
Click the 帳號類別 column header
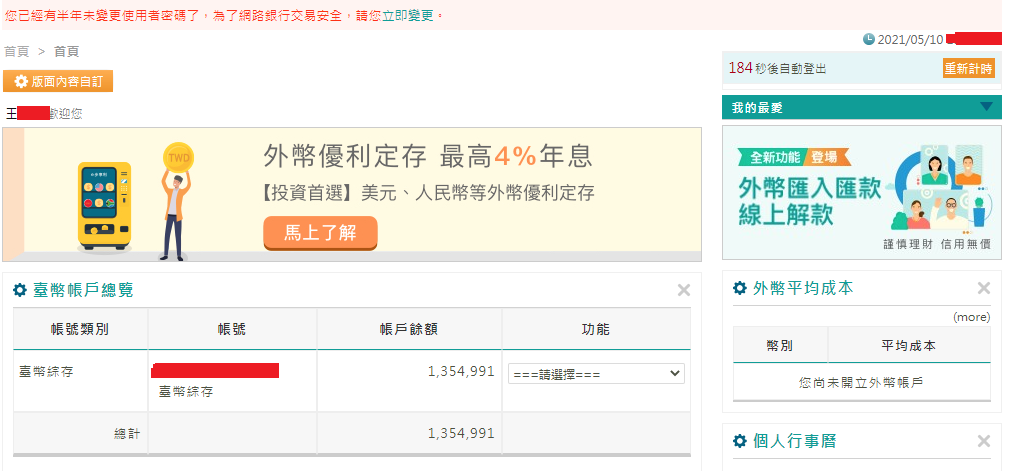click(x=80, y=329)
